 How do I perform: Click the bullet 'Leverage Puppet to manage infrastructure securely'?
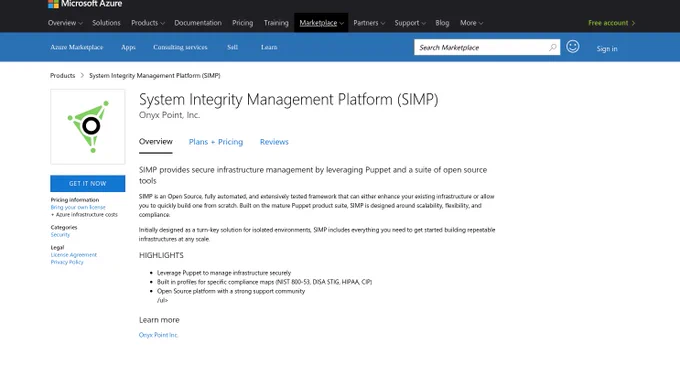224,273
